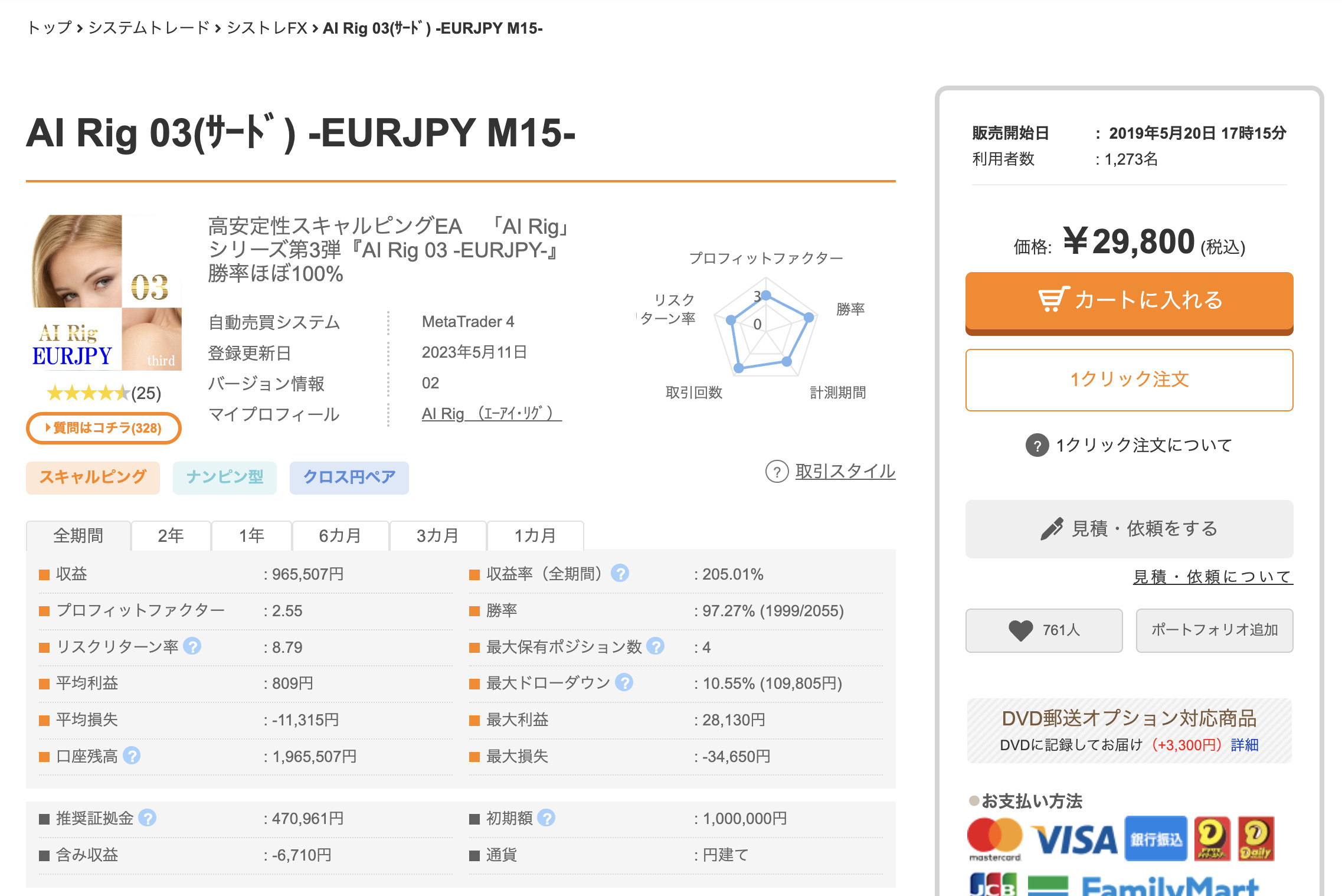Click the 利用者数 value 1,273名

tap(1131, 159)
